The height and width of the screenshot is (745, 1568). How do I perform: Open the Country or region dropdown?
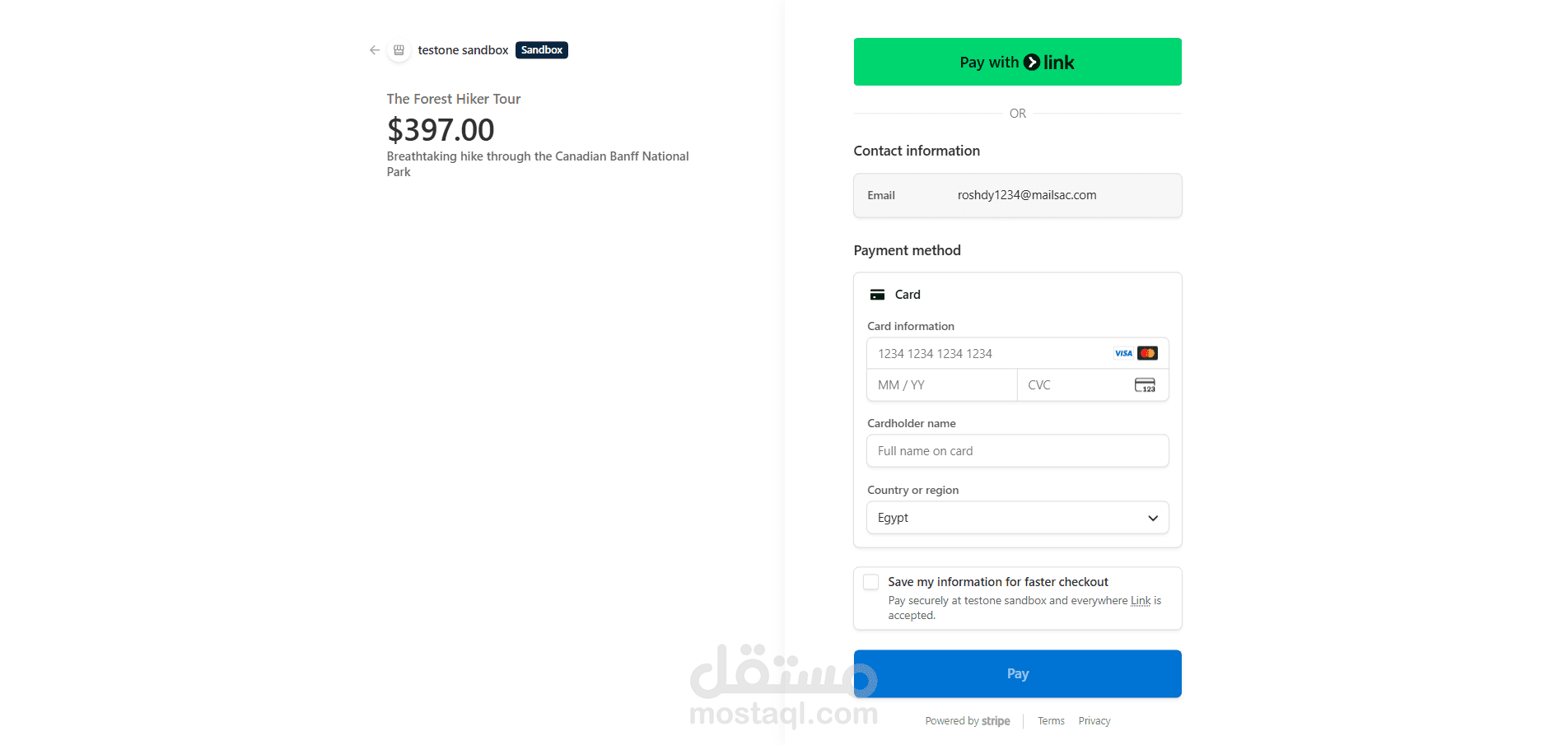[x=1018, y=518]
